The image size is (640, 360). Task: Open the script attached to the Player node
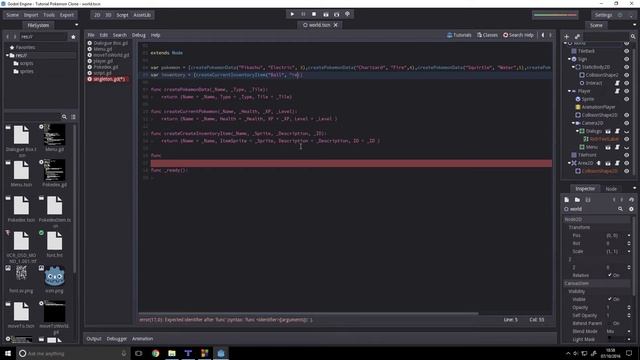pyautogui.click(x=617, y=91)
